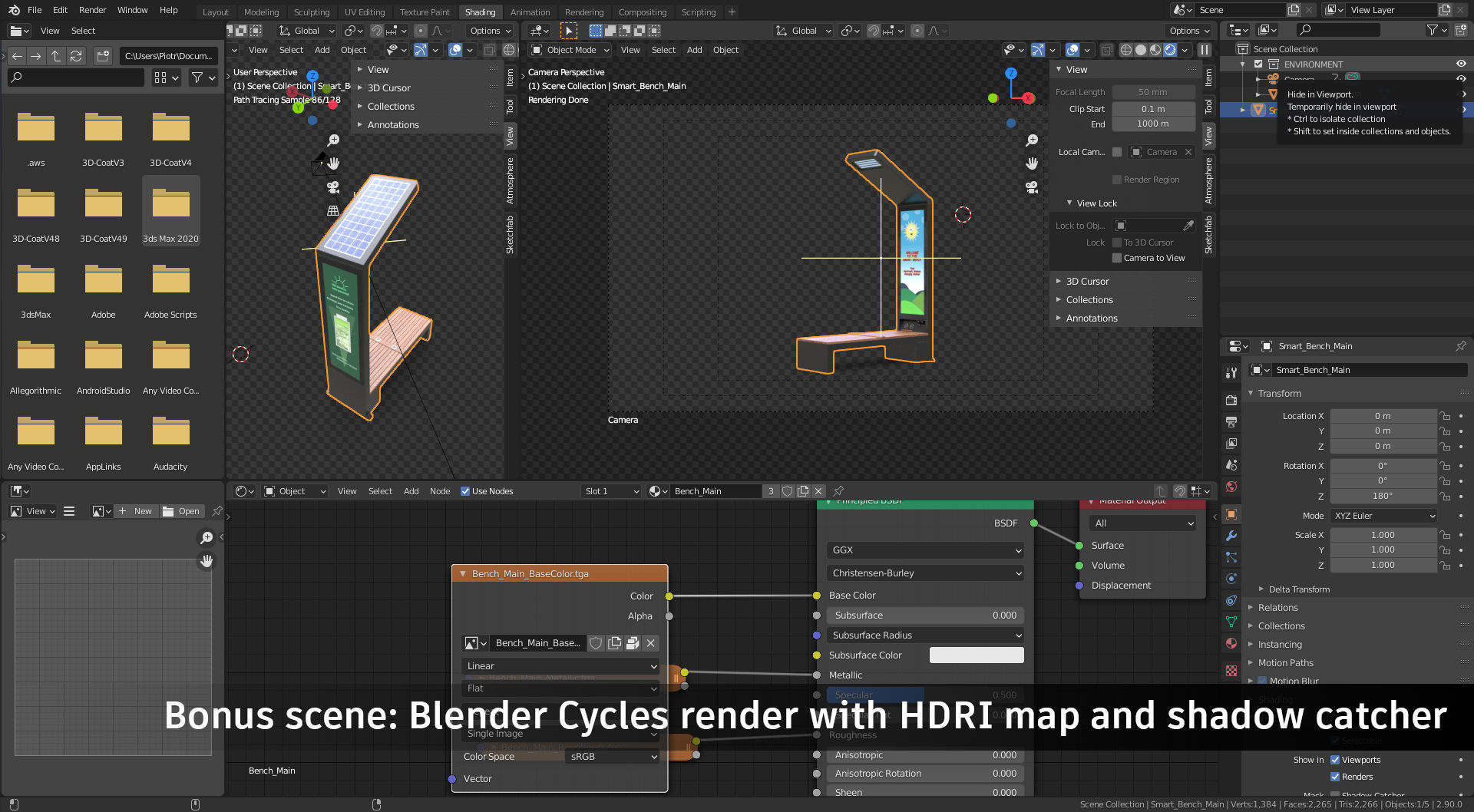Open the Node menu in node editor

[440, 491]
